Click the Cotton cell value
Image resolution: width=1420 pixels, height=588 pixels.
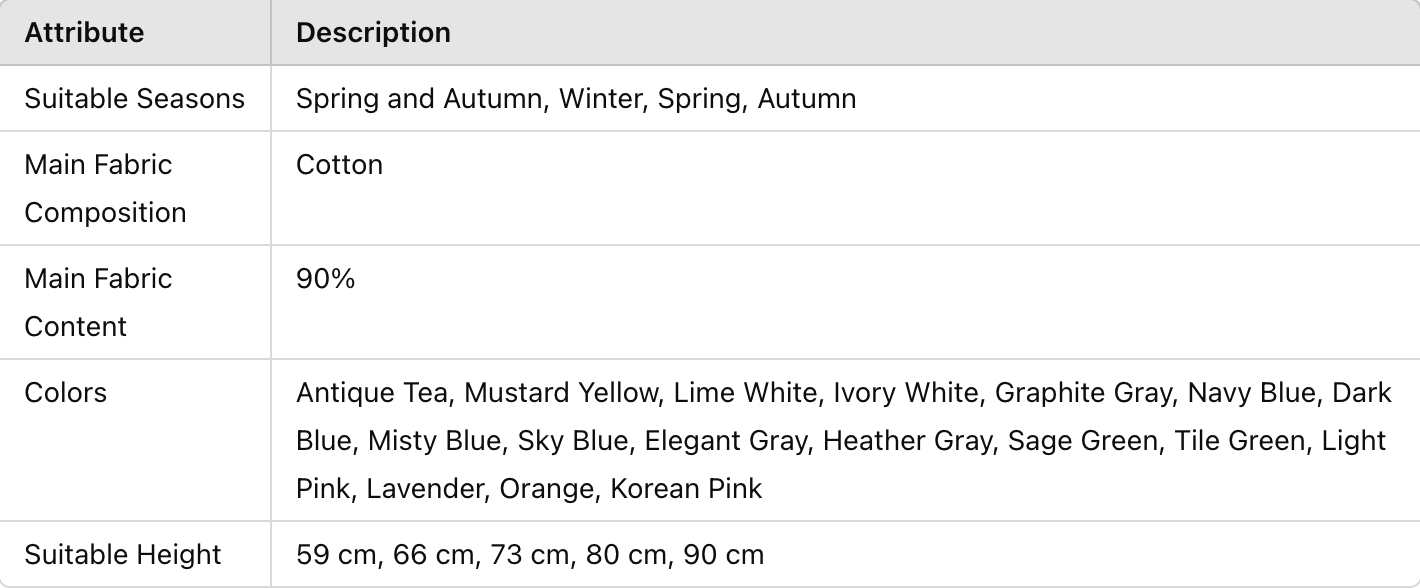(339, 165)
